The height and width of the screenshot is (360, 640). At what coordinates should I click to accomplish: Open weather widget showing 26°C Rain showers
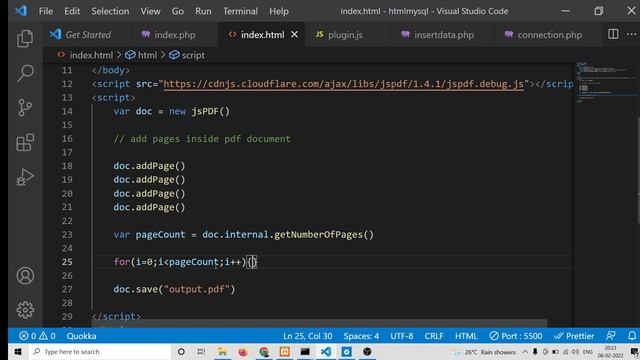point(484,352)
